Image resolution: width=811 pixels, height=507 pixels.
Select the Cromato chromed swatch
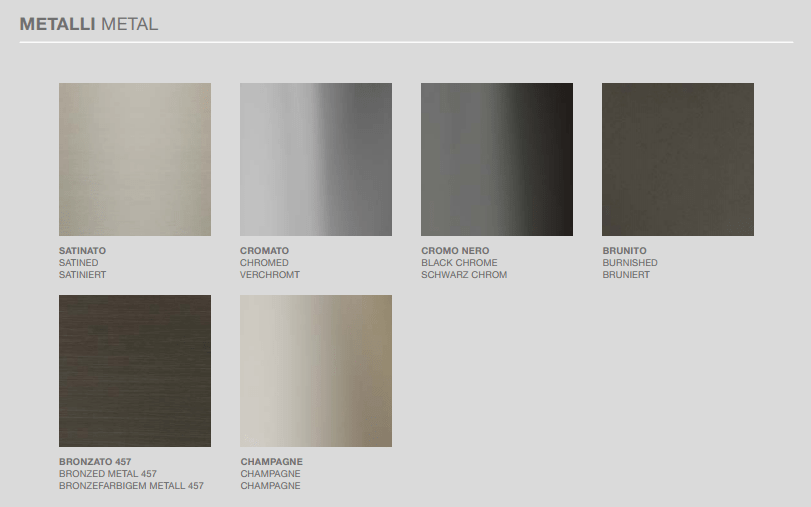tap(316, 159)
